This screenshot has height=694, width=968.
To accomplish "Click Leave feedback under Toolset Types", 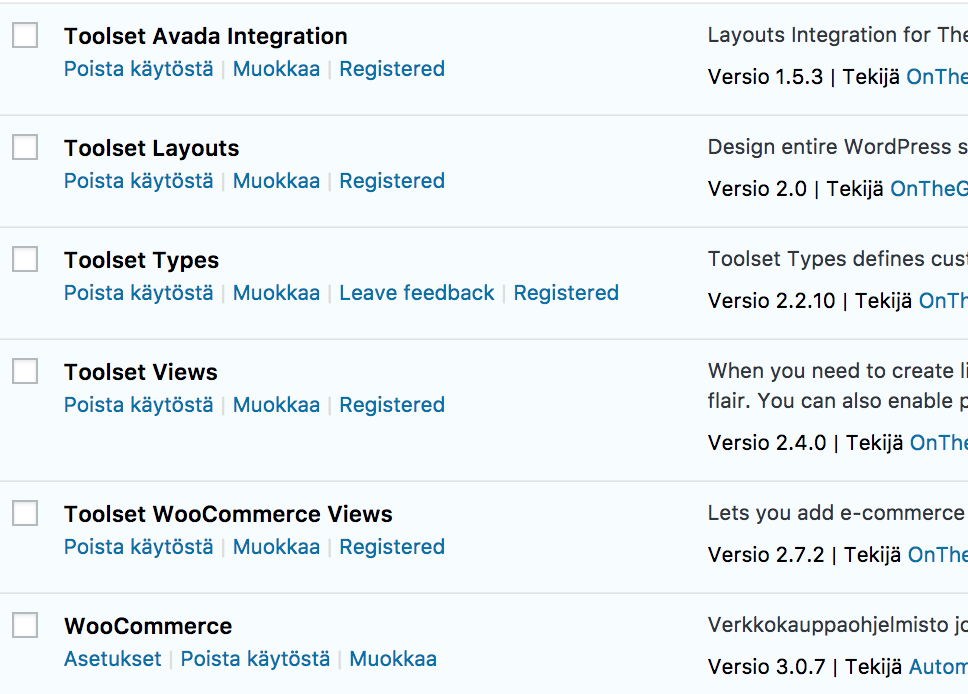I will (417, 293).
